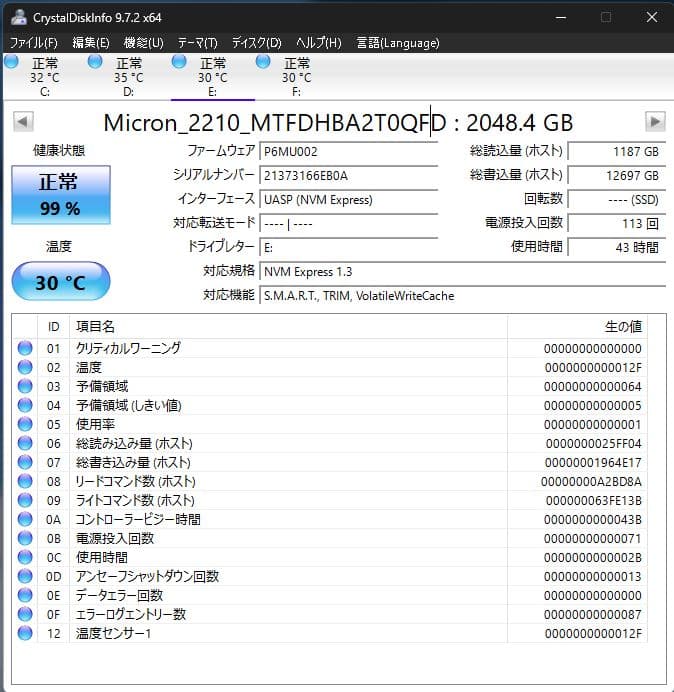The width and height of the screenshot is (674, 692).
Task: Click status orb for 04 予備領域 (しきい値)
Action: (x=25, y=405)
